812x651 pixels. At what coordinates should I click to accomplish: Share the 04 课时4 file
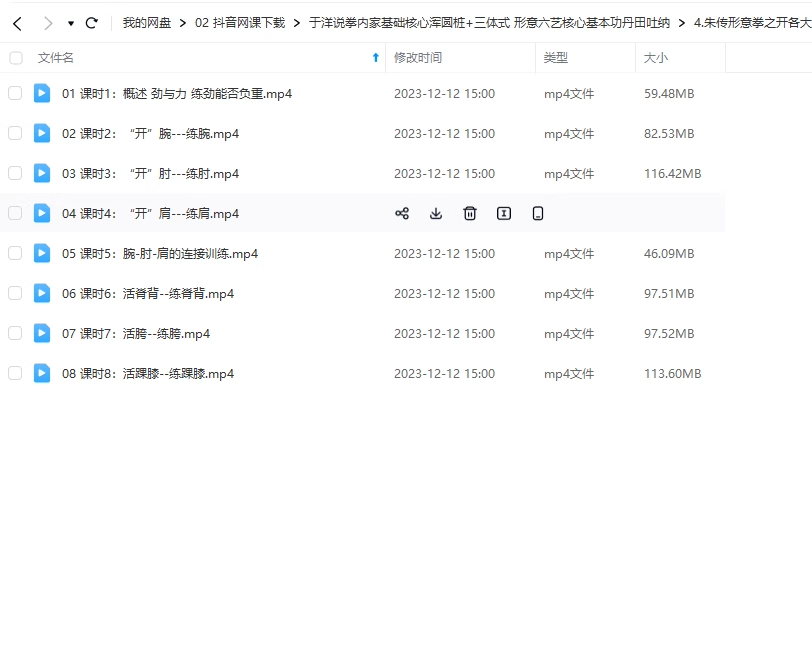(402, 213)
